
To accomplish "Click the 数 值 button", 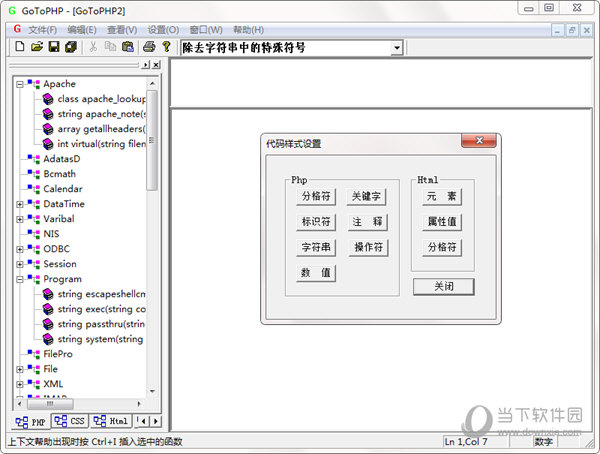I will [x=316, y=273].
